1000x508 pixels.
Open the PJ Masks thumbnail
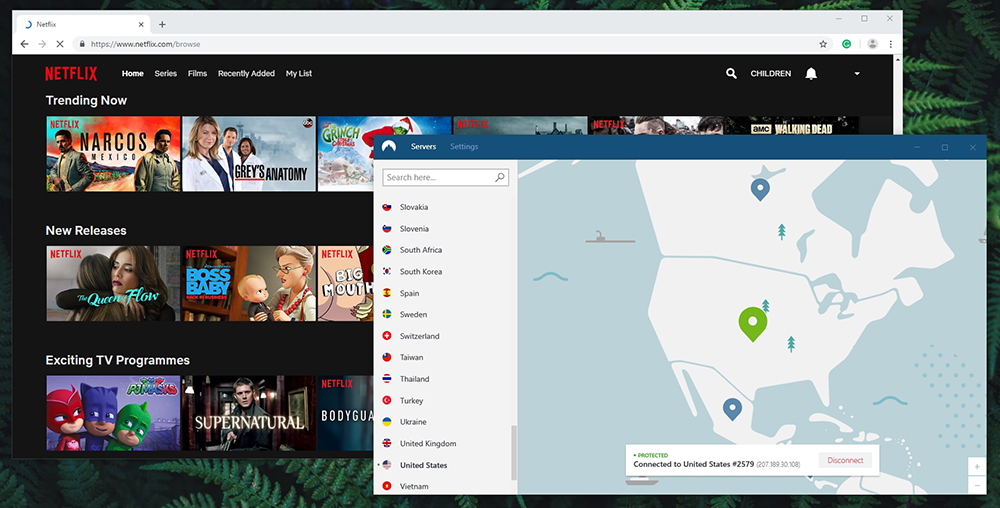point(113,413)
